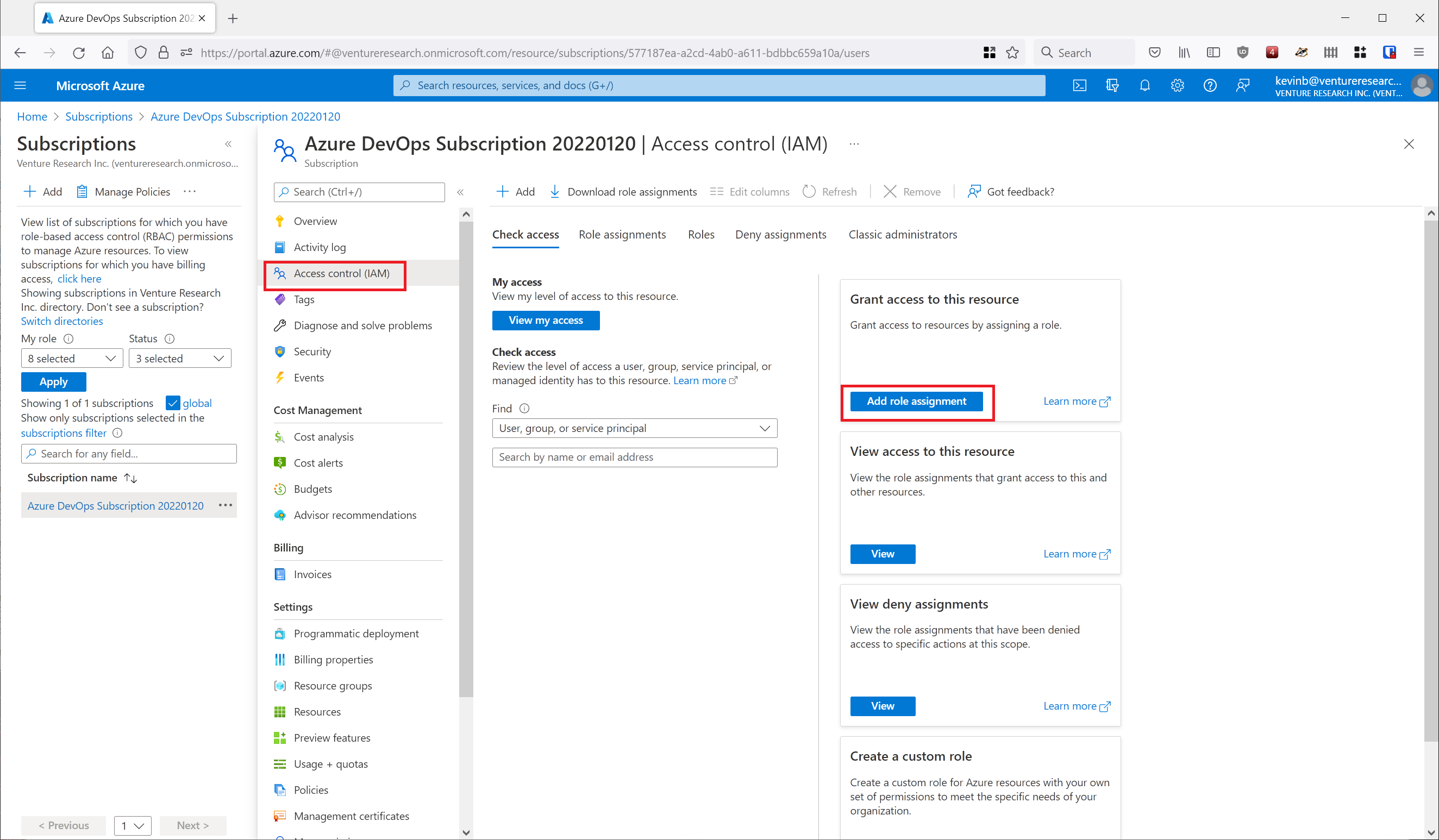Switch to Role assignments tab
Image resolution: width=1439 pixels, height=840 pixels.
pos(622,235)
